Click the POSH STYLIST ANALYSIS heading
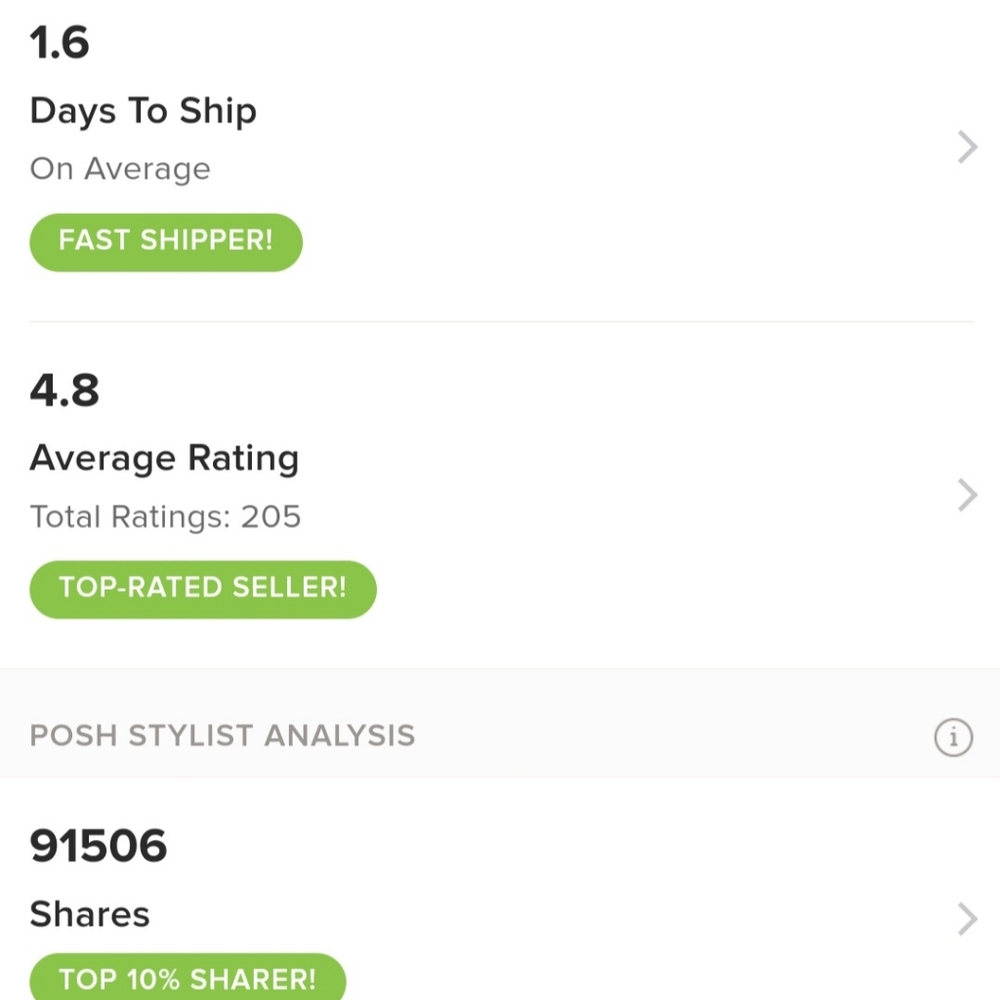The height and width of the screenshot is (1000, 1000). 222,736
